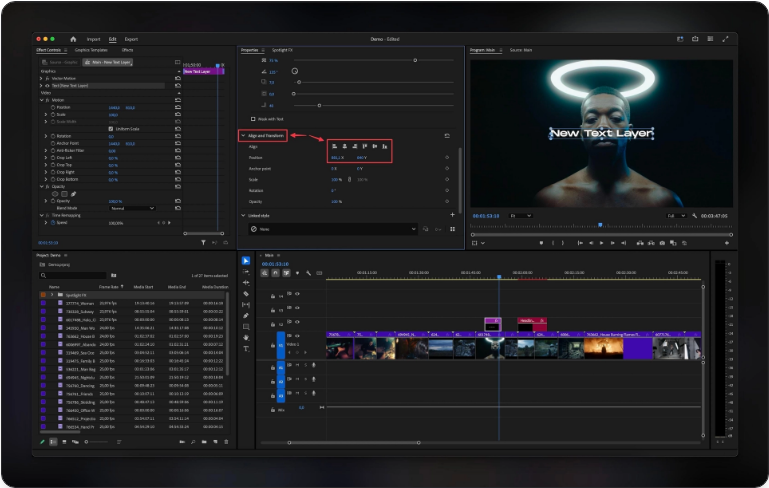This screenshot has width=769, height=488.
Task: Open the Graphics Templates tab
Action: click(x=91, y=49)
